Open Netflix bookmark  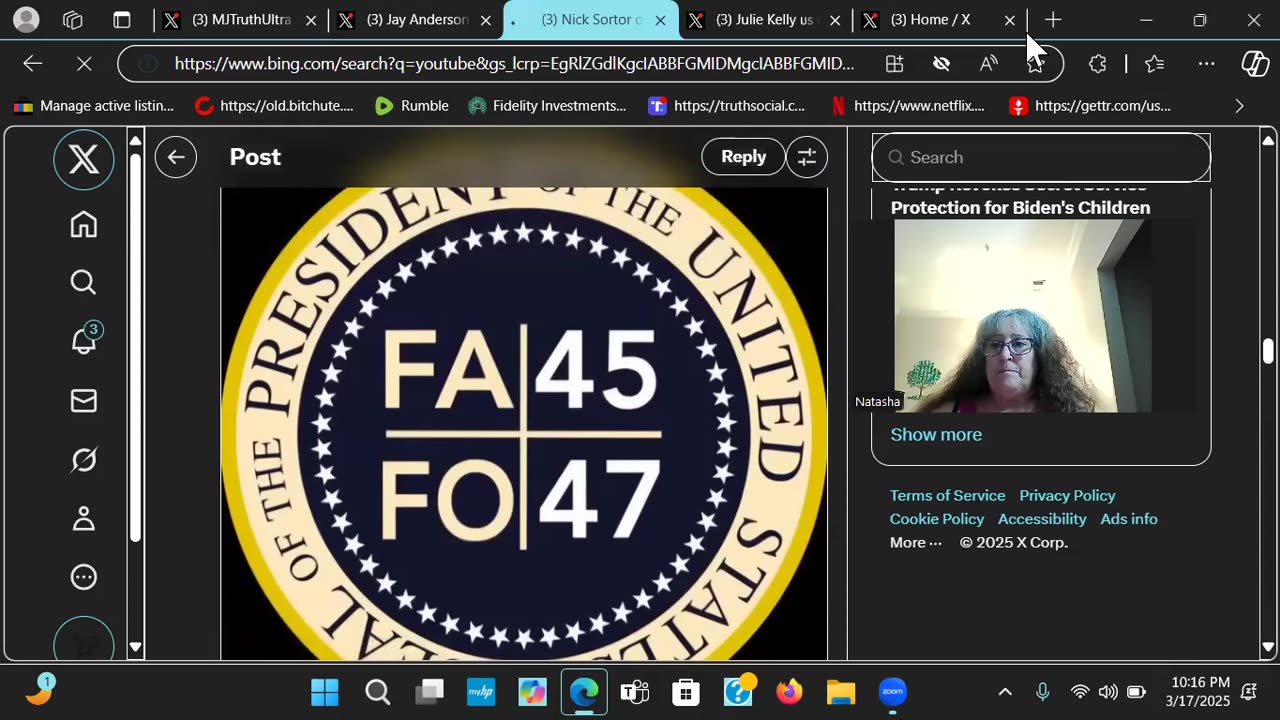[908, 106]
